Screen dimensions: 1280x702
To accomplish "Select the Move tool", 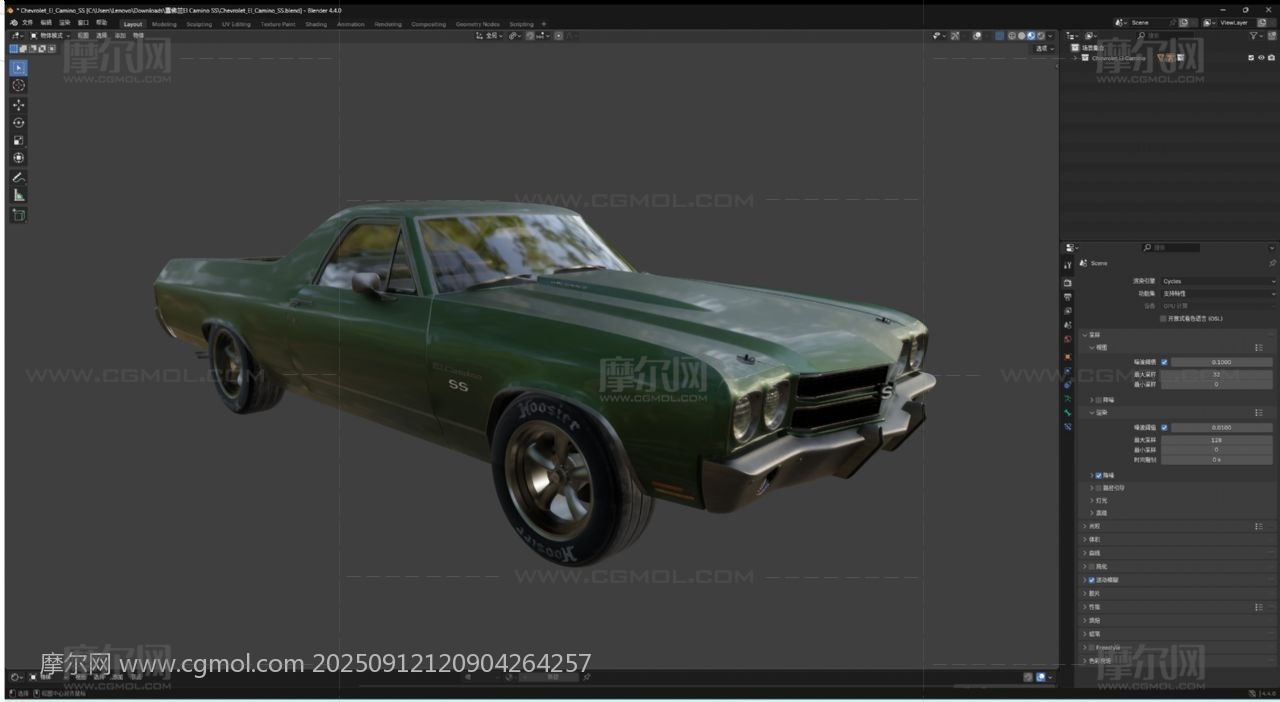I will (18, 105).
